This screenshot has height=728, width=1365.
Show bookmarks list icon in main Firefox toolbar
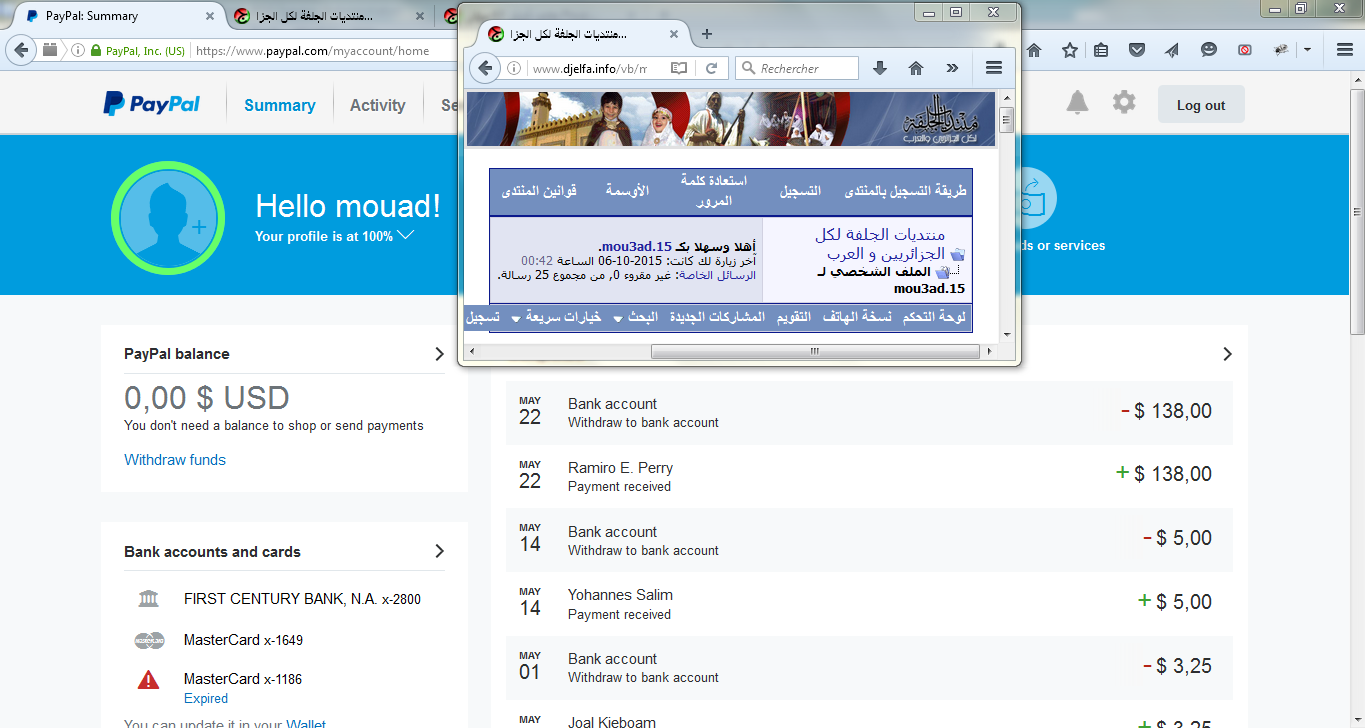(1101, 50)
